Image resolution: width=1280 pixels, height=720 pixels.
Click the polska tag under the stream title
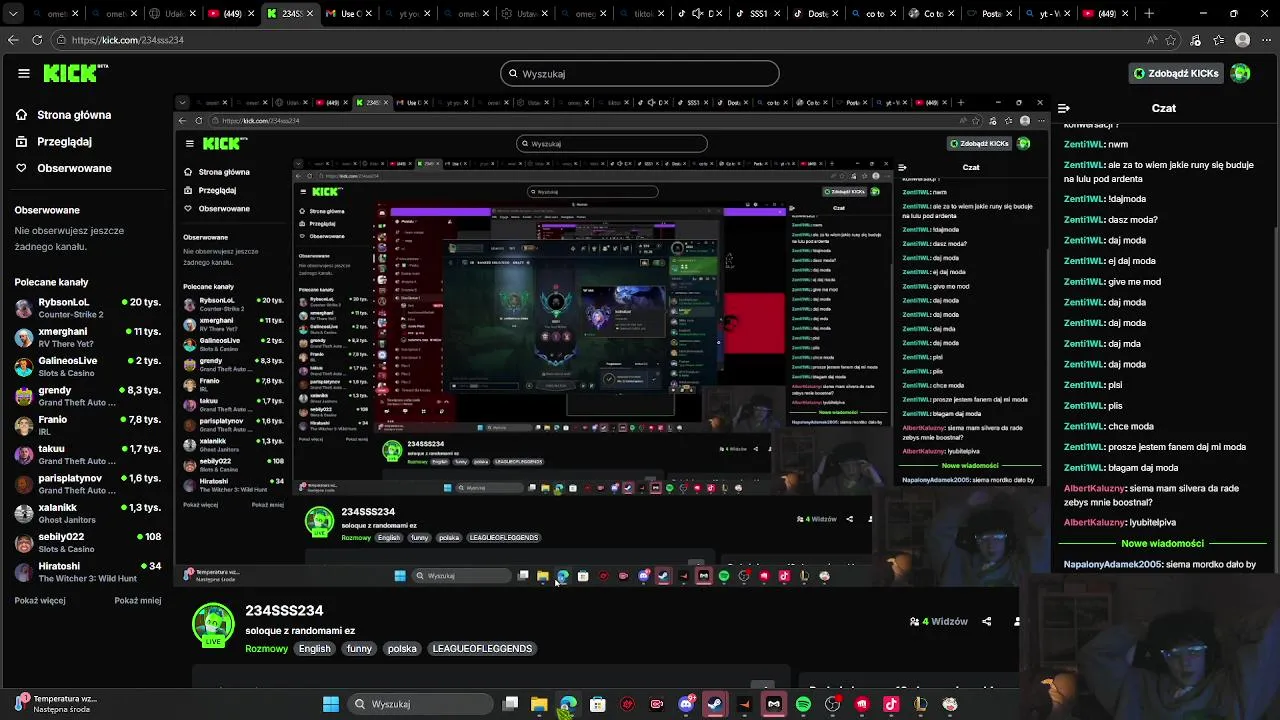click(x=402, y=649)
